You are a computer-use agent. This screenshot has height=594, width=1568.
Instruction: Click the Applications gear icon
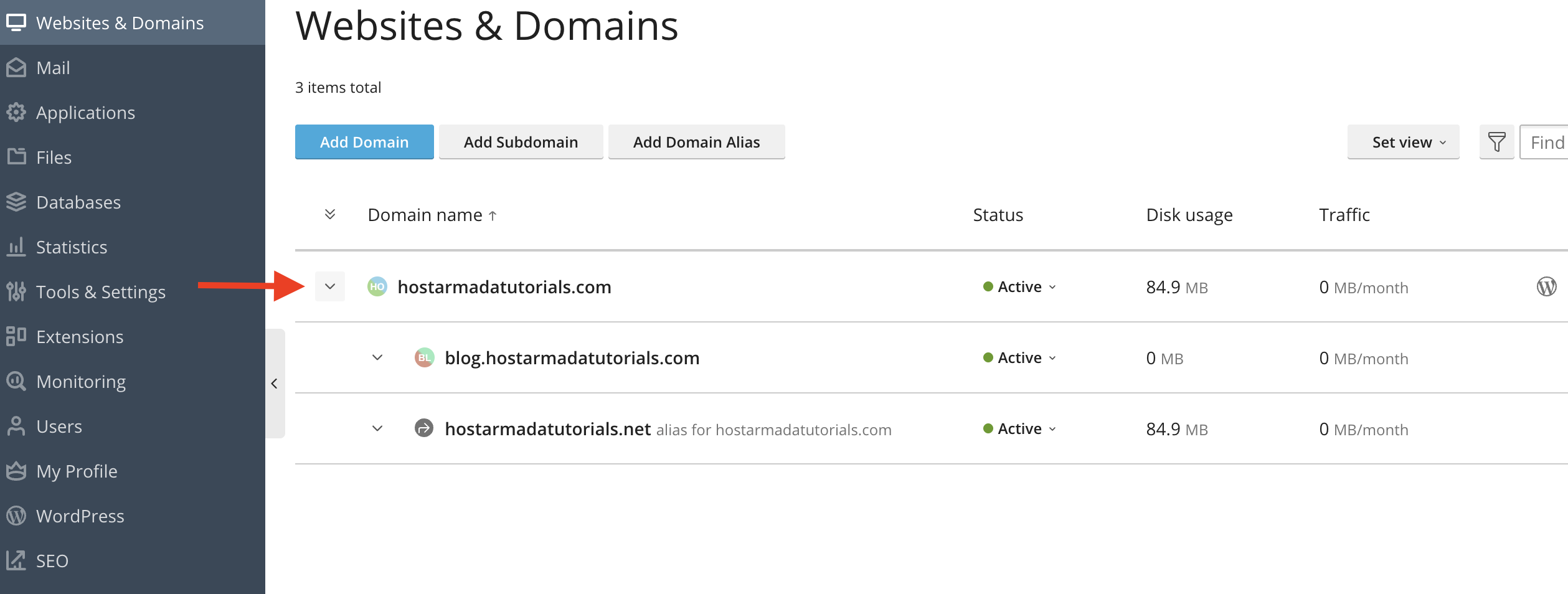point(16,112)
